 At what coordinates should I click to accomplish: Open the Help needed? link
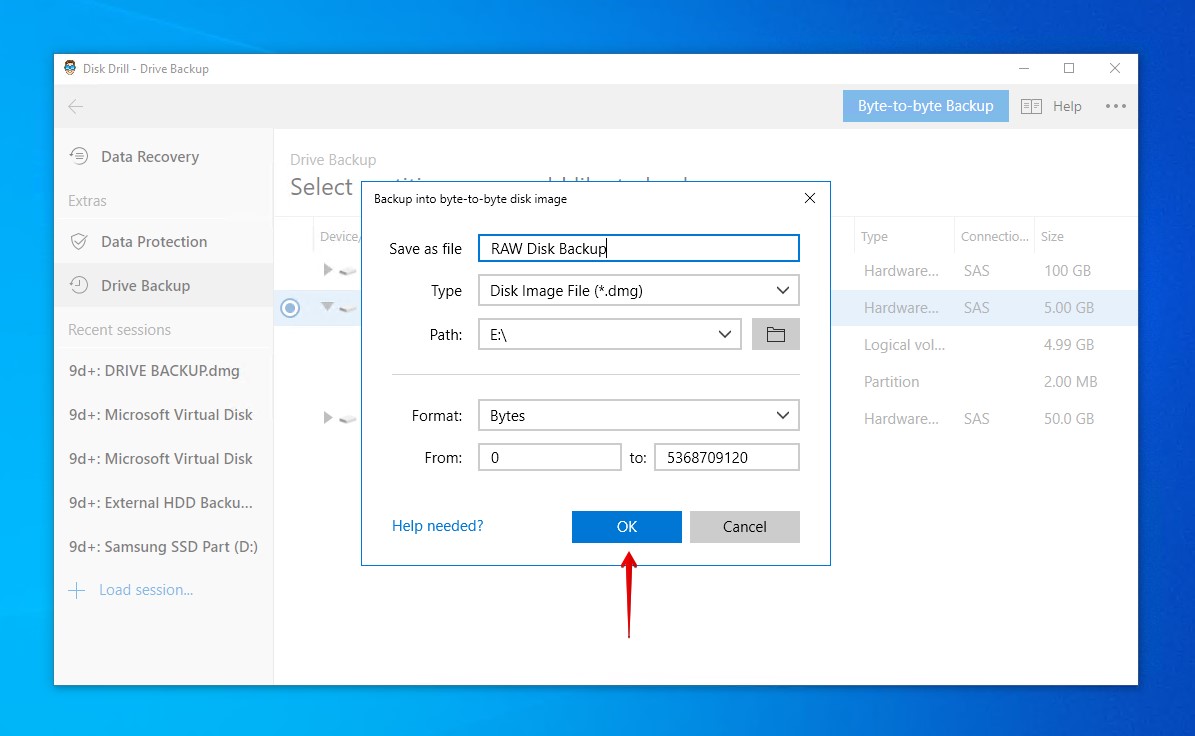(437, 526)
